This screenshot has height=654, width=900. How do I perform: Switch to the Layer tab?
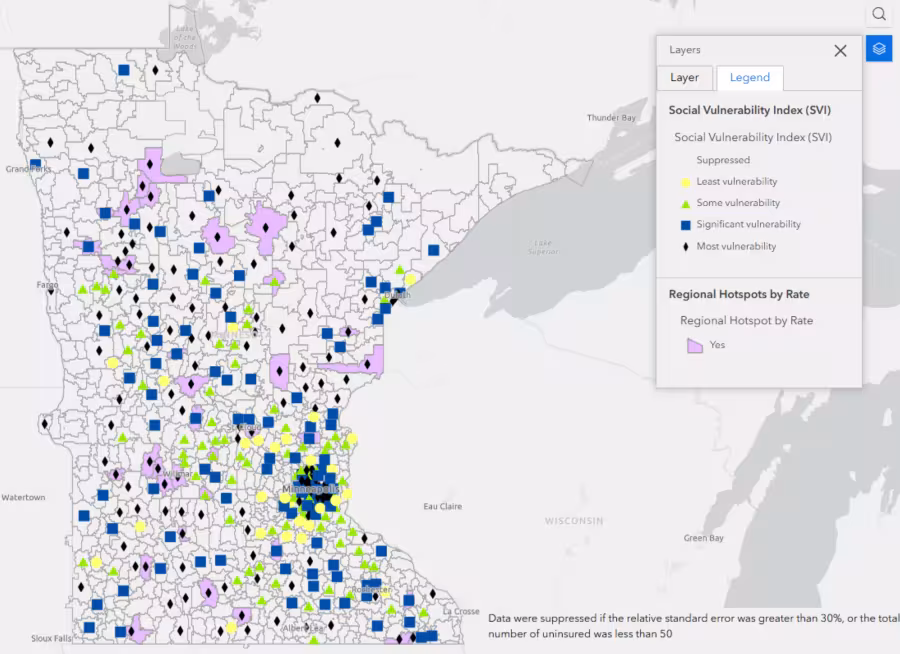coord(684,77)
